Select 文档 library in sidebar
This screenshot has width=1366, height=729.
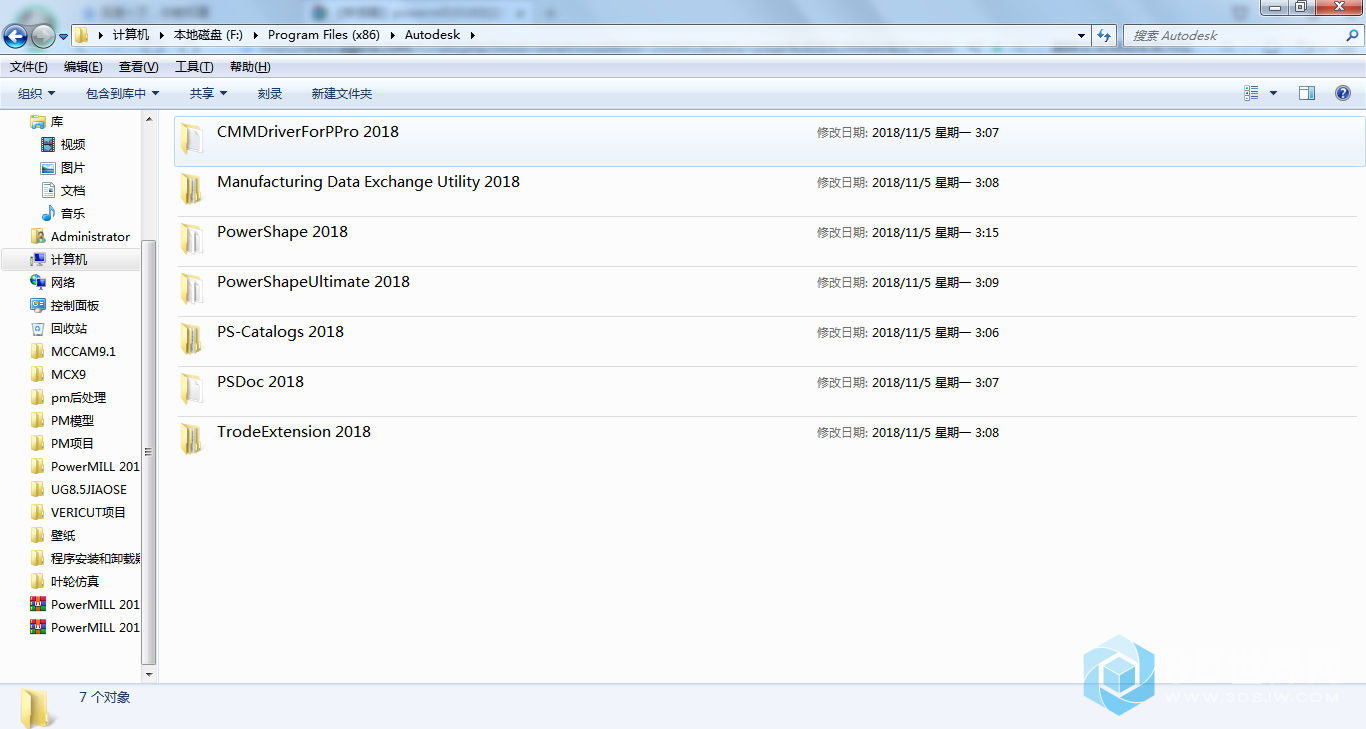click(73, 190)
